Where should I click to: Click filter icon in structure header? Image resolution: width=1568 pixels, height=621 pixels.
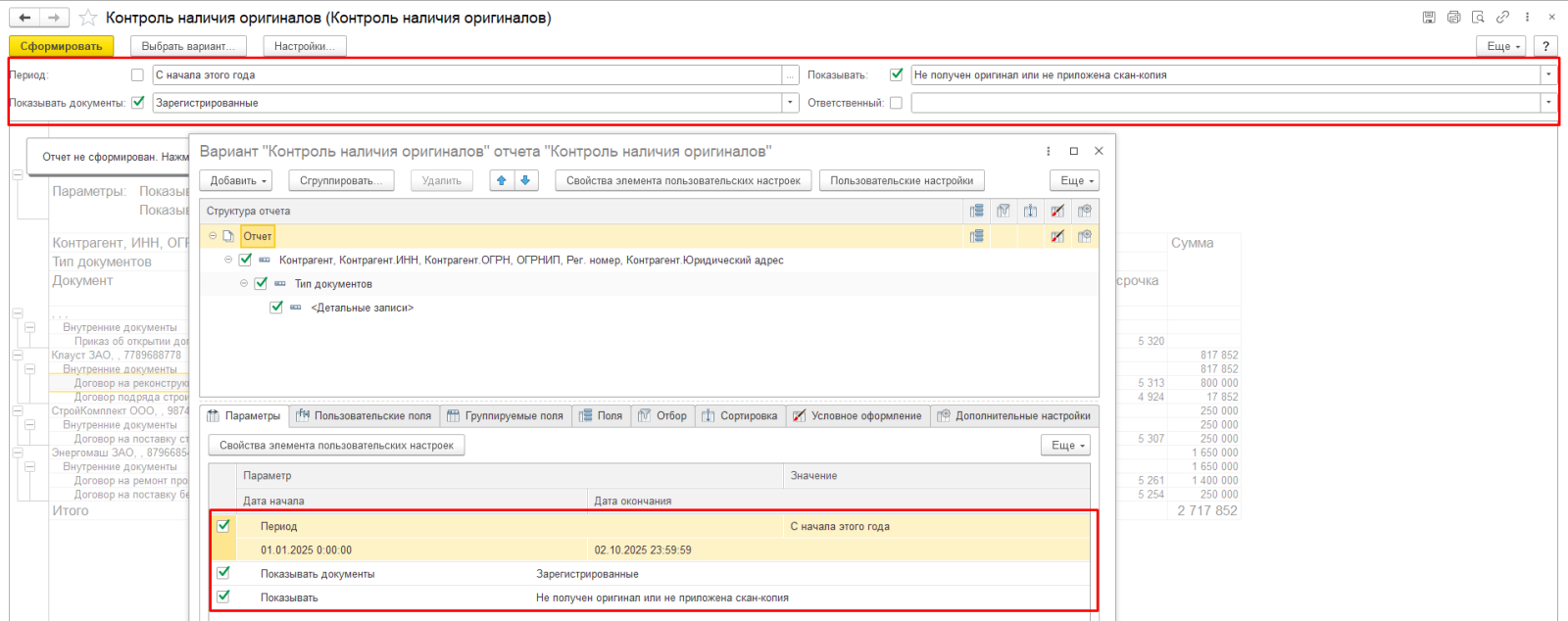(1004, 211)
